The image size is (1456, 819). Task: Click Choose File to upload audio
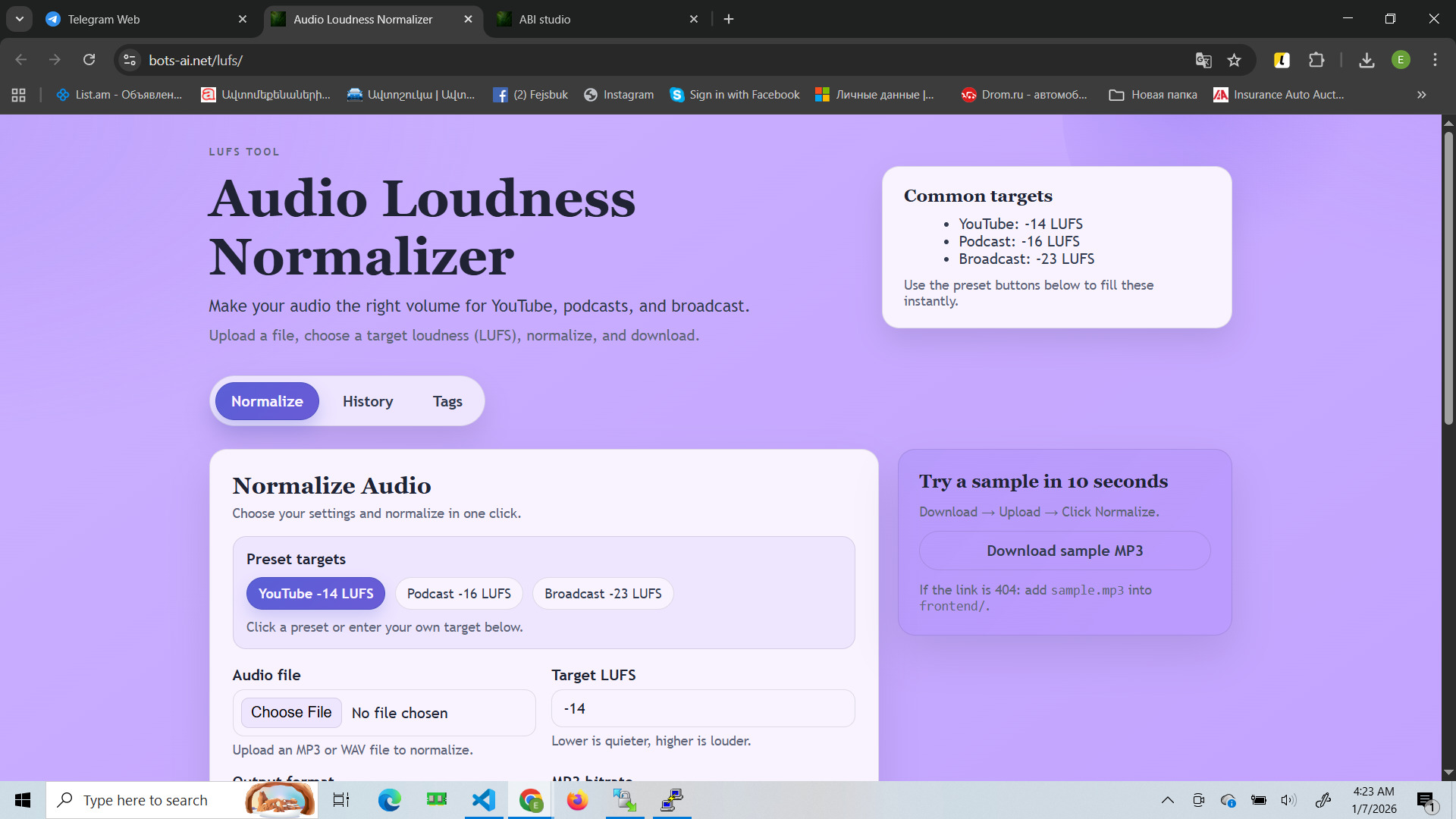click(x=290, y=712)
